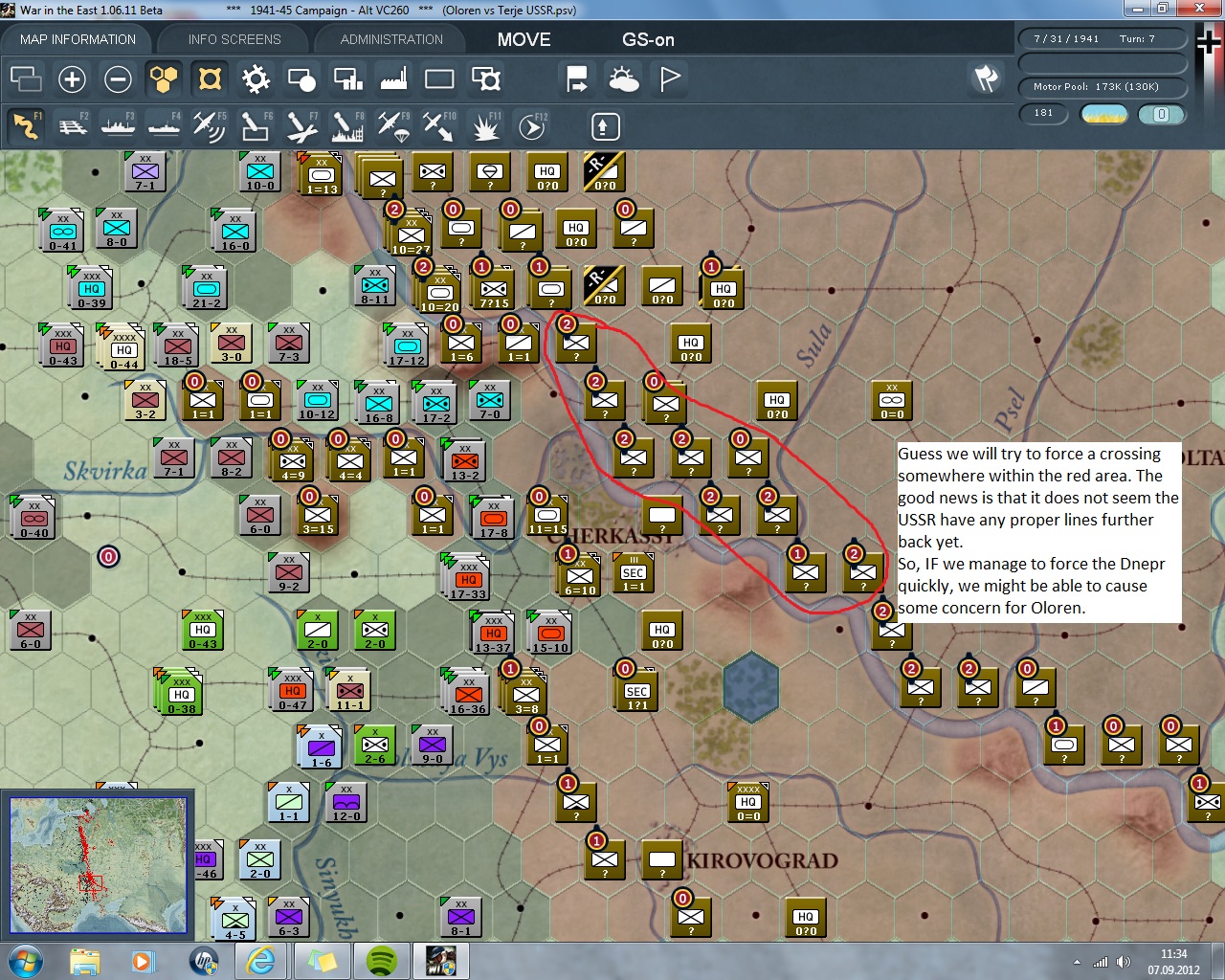Viewport: 1225px width, 980px height.
Task: Click the empty rectangle toolbar icon
Action: click(439, 78)
